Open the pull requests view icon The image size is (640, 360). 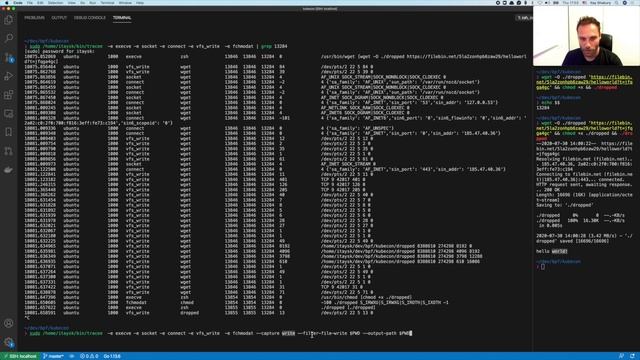9,151
